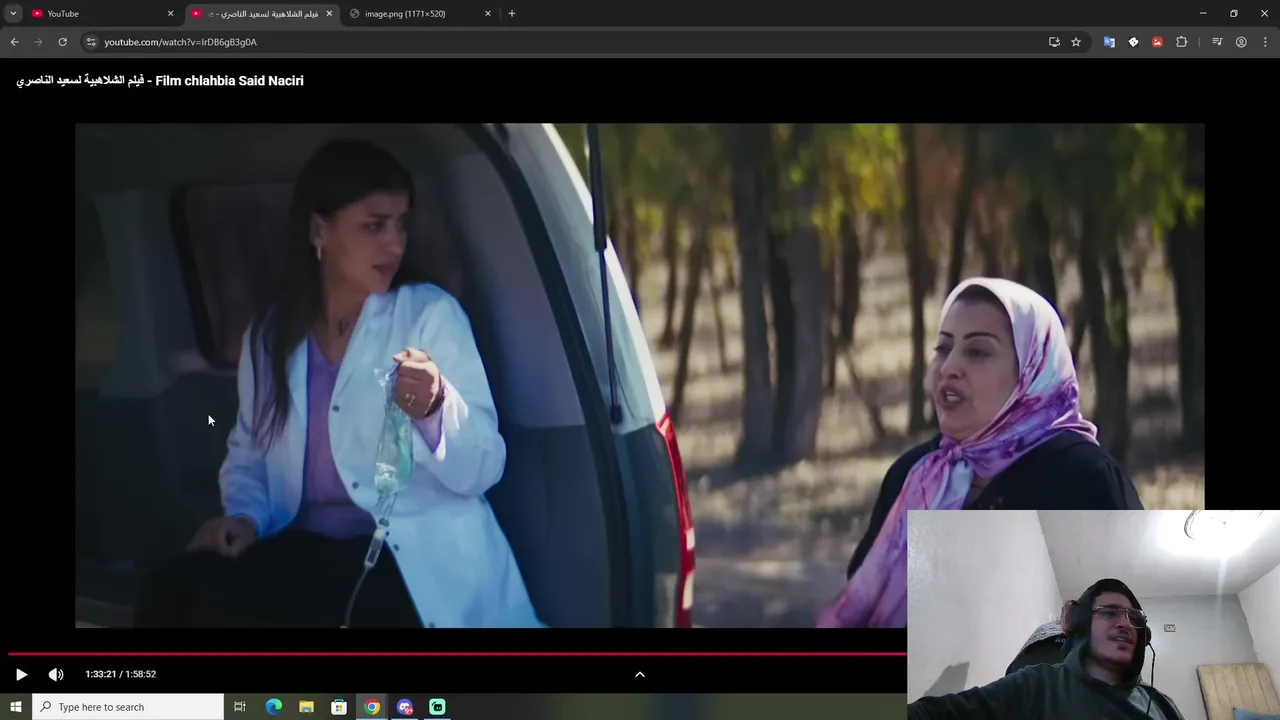Go back to previous page
The width and height of the screenshot is (1280, 720).
(x=14, y=42)
